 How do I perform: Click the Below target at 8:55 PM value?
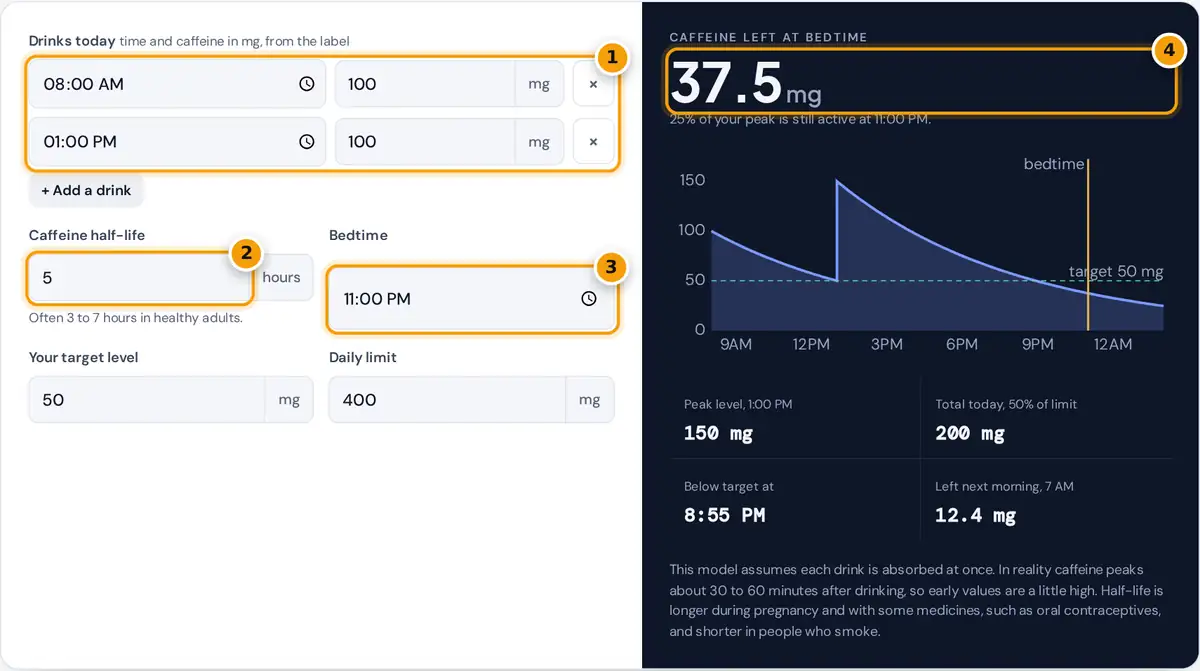point(725,515)
